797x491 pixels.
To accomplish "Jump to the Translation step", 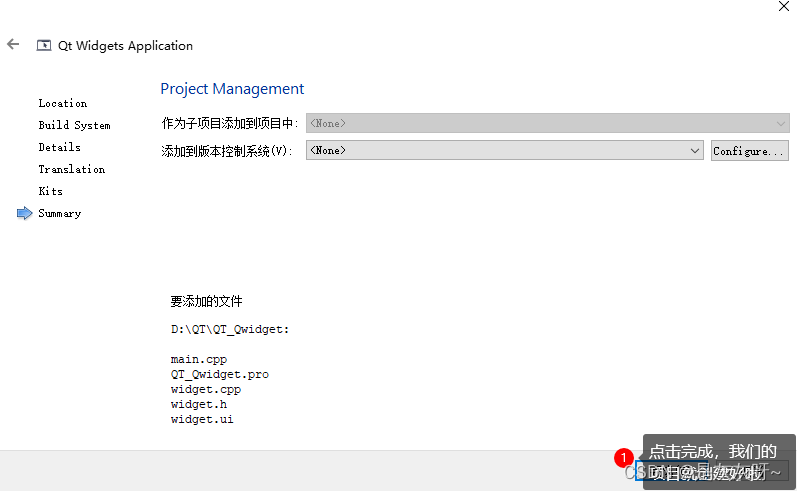I will pos(72,169).
